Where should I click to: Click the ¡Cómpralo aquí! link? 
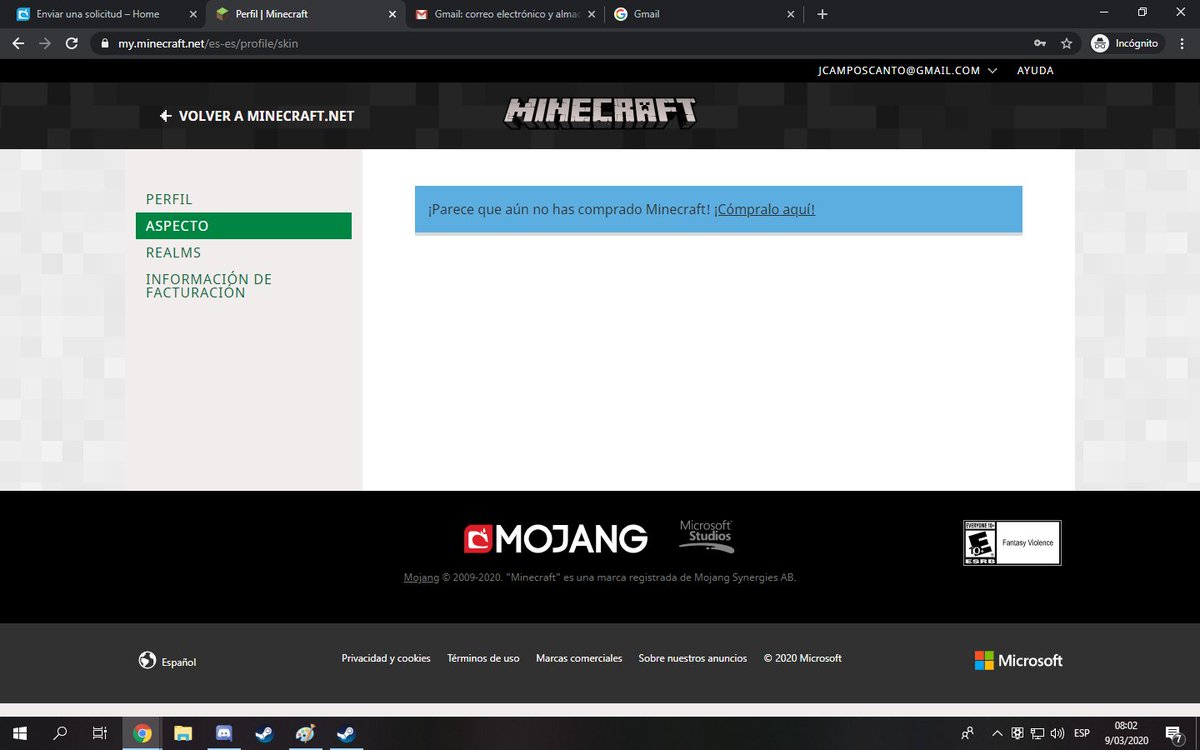764,209
